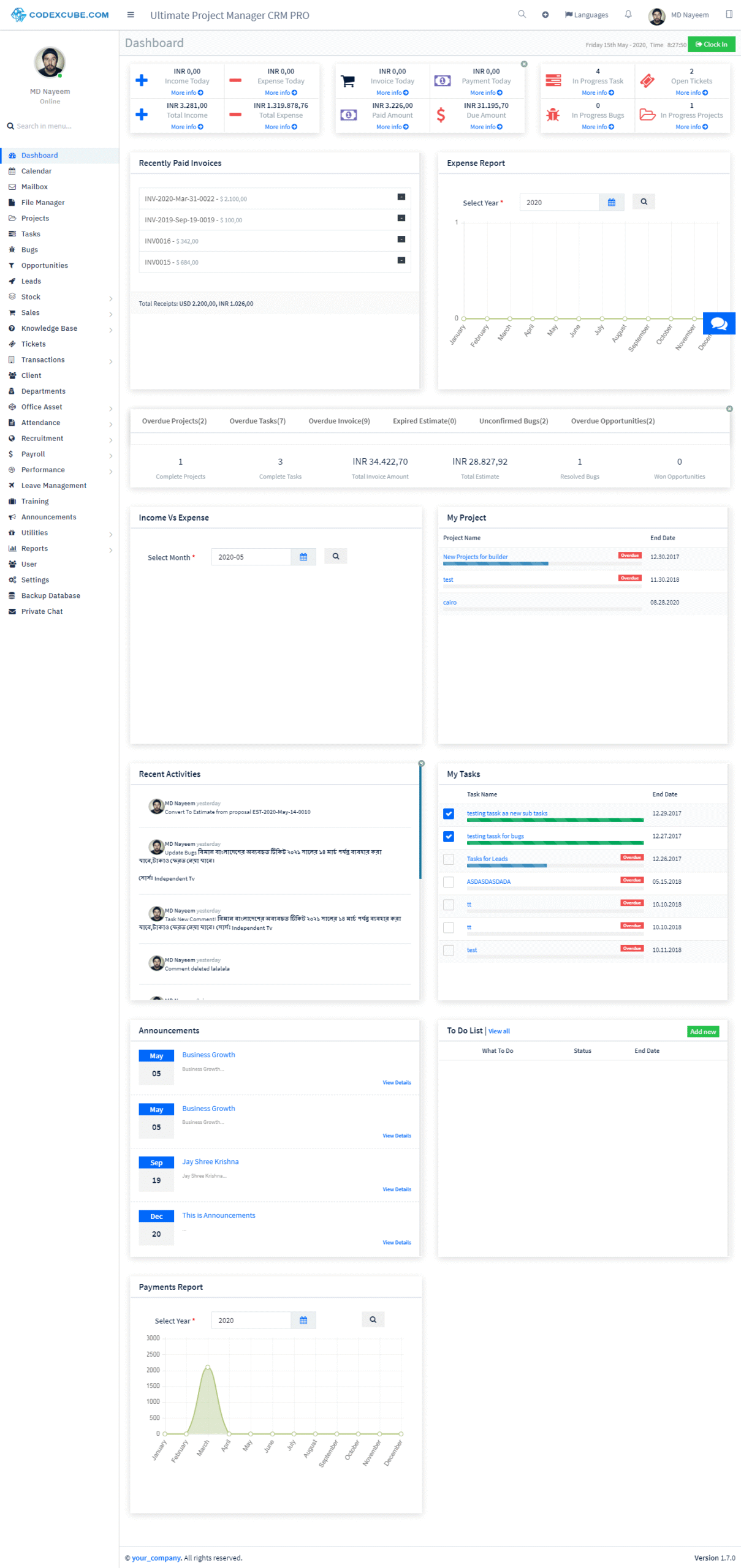Click the sidebar 'Search in menu' field

coord(61,126)
